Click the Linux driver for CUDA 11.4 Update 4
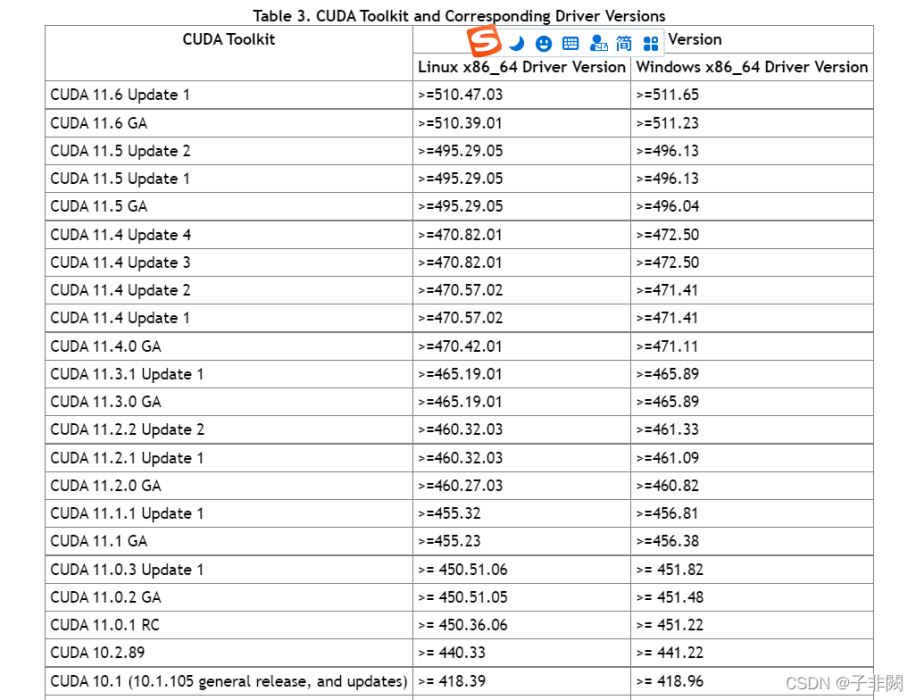 pos(521,235)
